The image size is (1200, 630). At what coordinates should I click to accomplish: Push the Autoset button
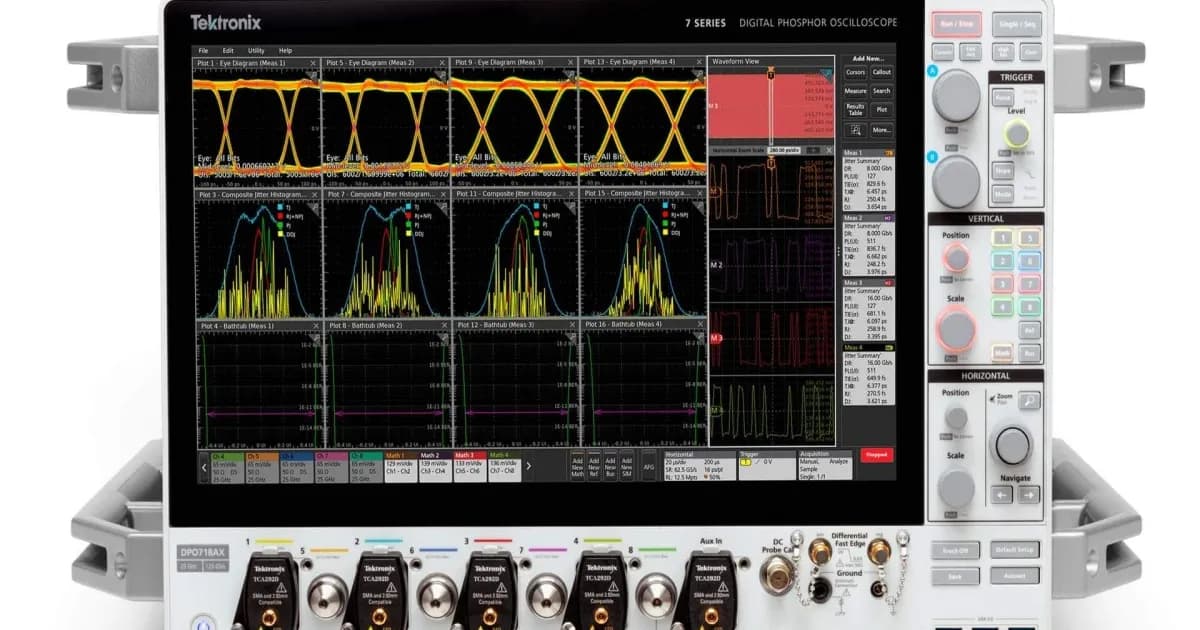tap(1015, 576)
